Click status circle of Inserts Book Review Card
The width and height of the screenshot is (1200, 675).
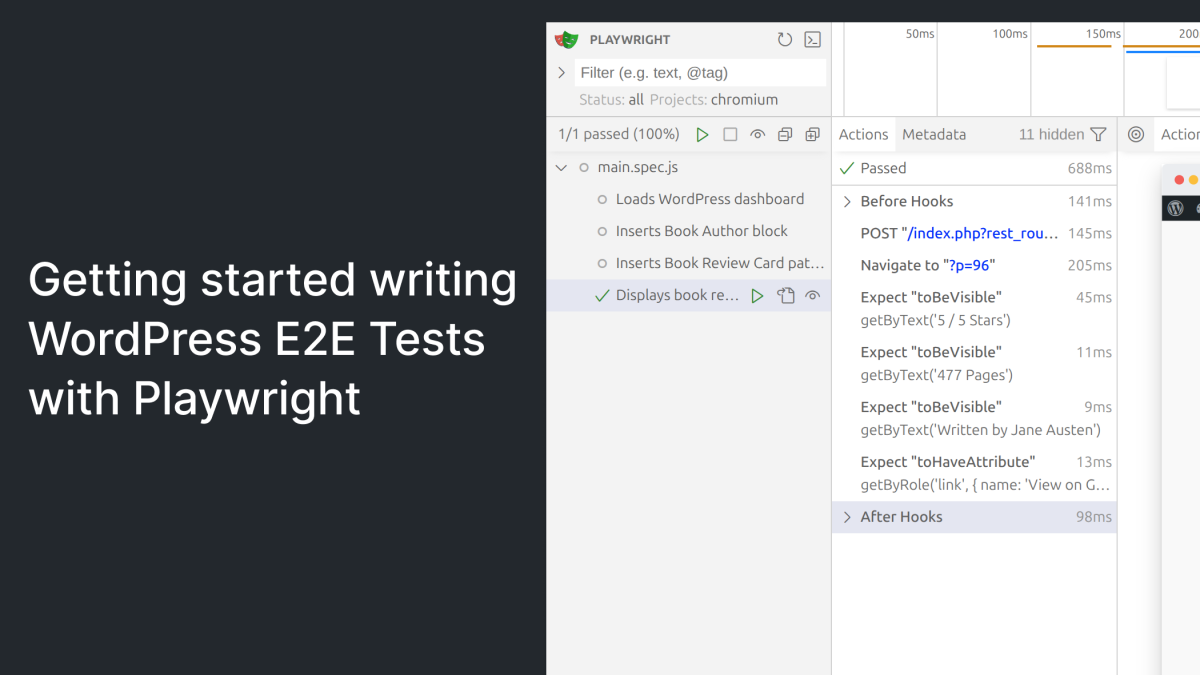coord(602,263)
